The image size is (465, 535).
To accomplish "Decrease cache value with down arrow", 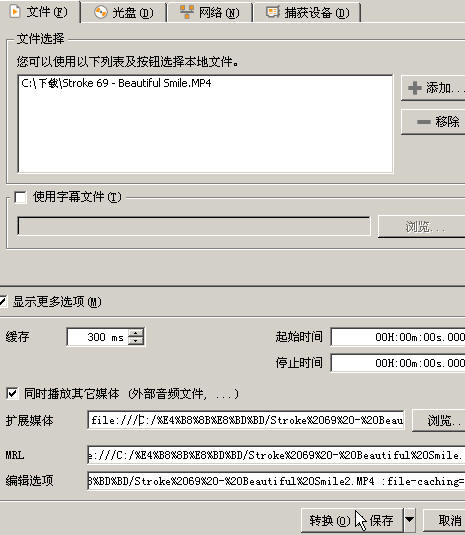I will [136, 341].
